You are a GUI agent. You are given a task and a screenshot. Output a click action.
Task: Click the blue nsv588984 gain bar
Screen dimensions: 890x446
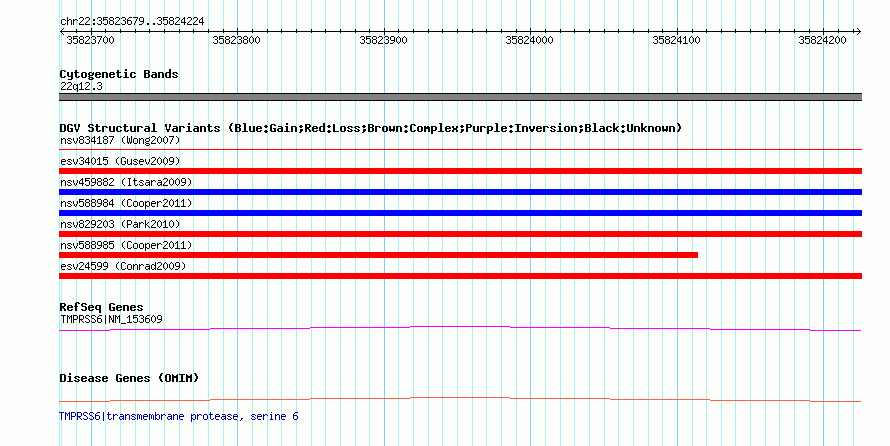(460, 213)
